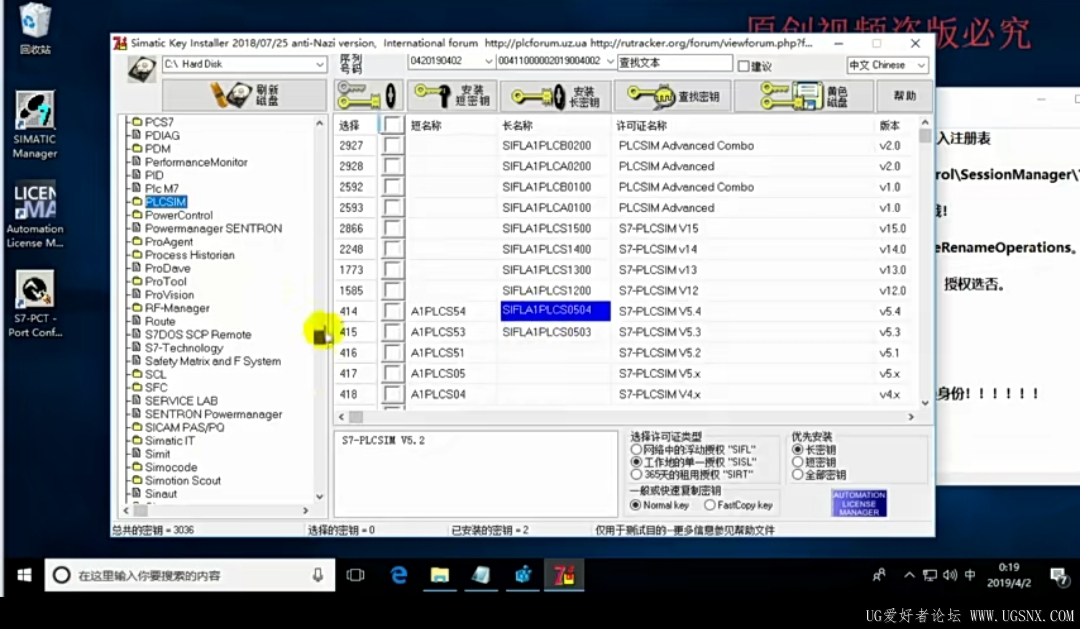The width and height of the screenshot is (1080, 629).
Task: Click the install short key button
Action: point(452,96)
